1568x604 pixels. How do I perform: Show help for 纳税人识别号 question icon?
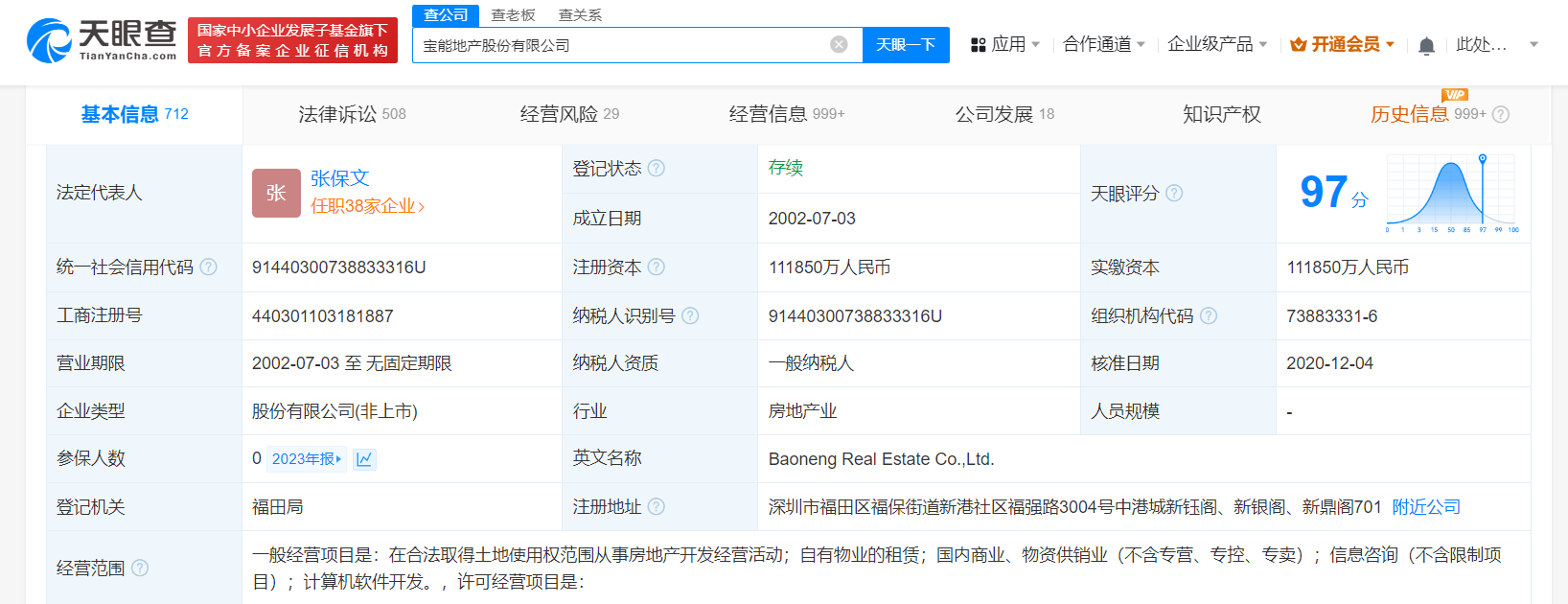[690, 315]
